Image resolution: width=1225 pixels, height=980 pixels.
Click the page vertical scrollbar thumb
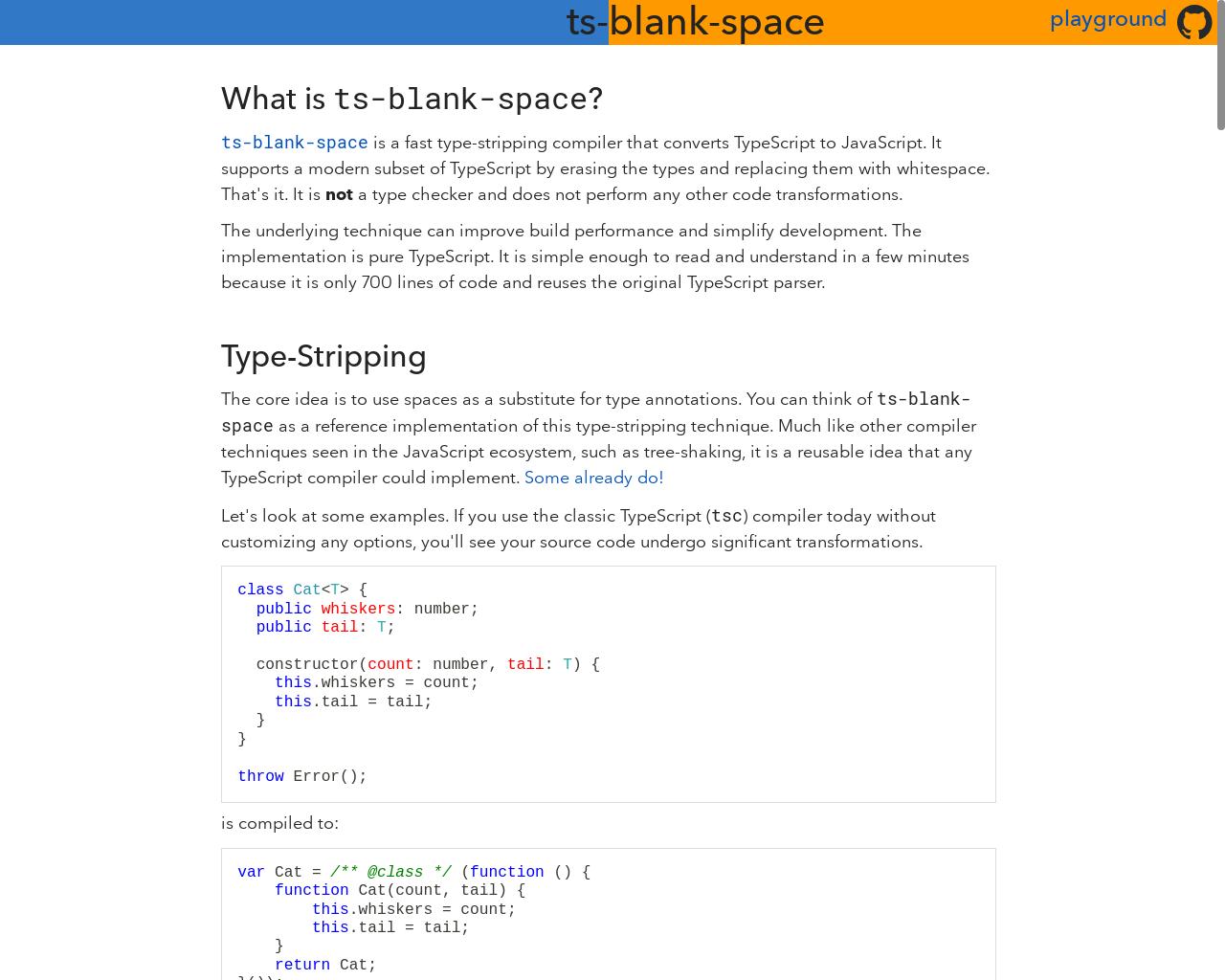click(x=1220, y=65)
